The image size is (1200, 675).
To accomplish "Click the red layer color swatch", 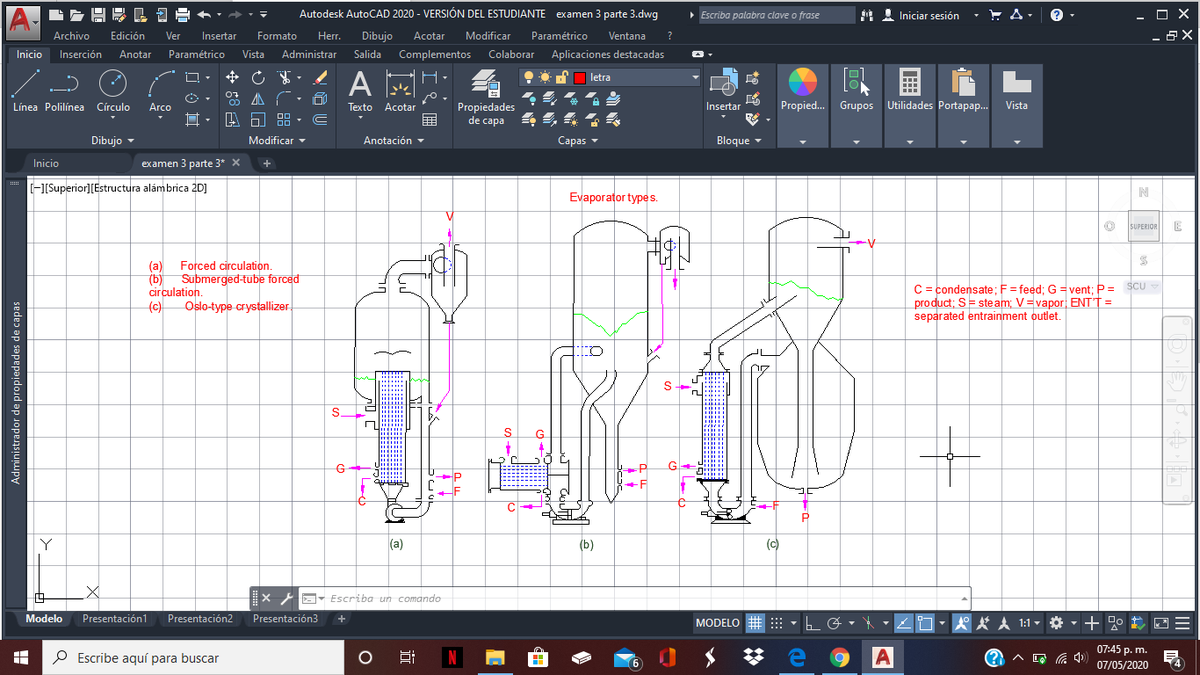I will 580,77.
